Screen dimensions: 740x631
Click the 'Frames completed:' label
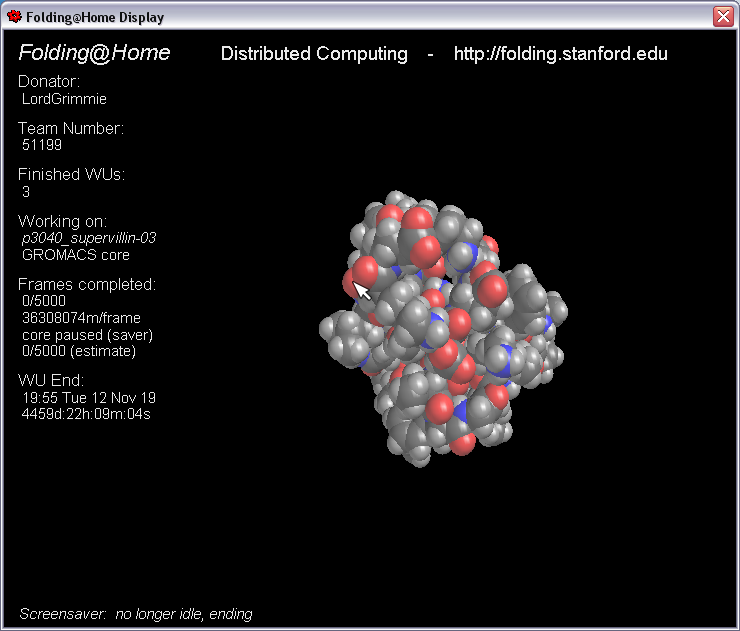click(x=87, y=285)
